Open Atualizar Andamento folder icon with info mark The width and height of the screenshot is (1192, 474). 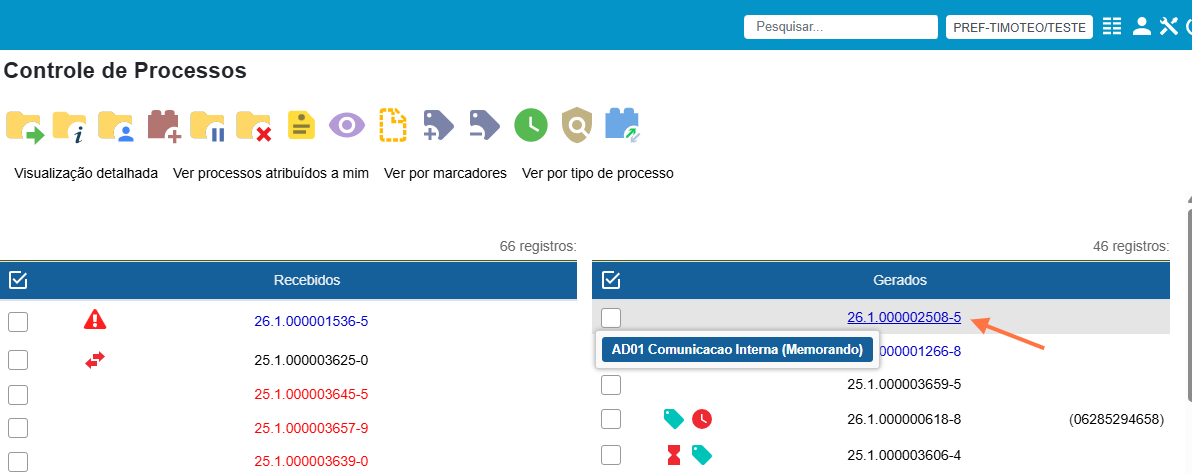(69, 125)
